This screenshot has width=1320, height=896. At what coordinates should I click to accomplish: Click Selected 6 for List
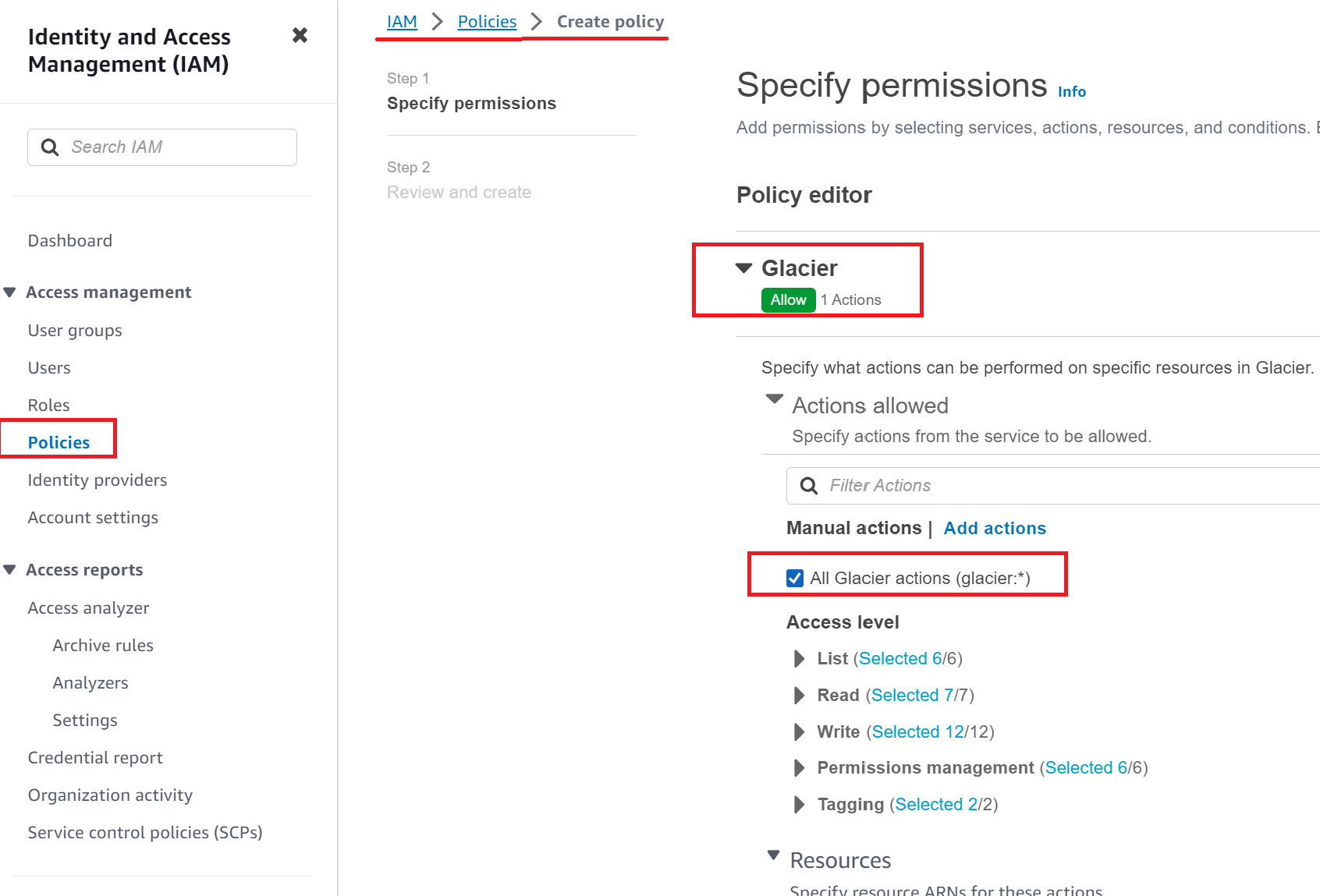pos(901,659)
